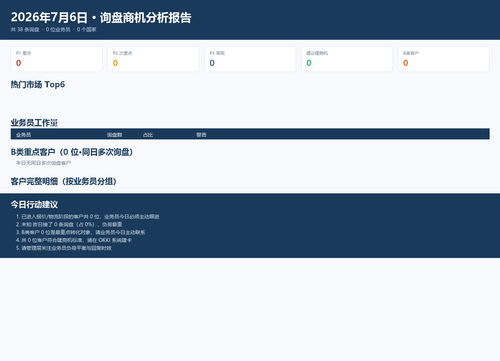This screenshot has height=361, width=500.
Task: Select the 'P3 常规' stat card
Action: 250,59
